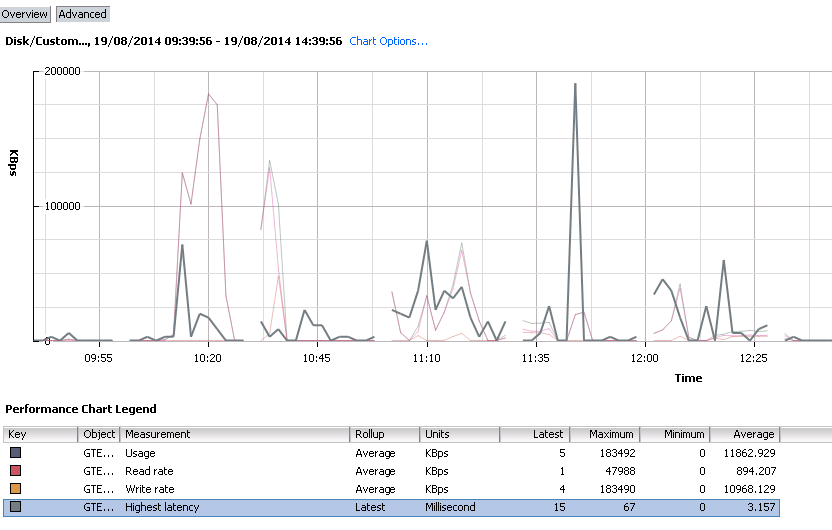Sort legend by Measurement column header
The height and width of the screenshot is (530, 832).
coord(235,434)
